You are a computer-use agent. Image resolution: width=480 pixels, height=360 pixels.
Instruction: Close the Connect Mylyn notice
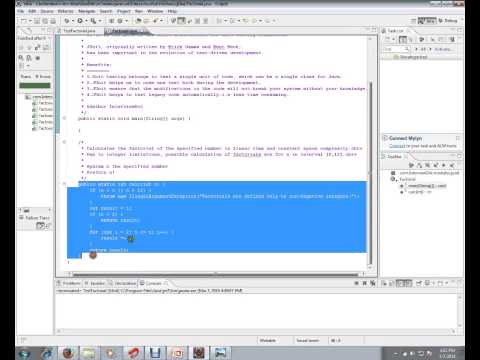coord(458,138)
